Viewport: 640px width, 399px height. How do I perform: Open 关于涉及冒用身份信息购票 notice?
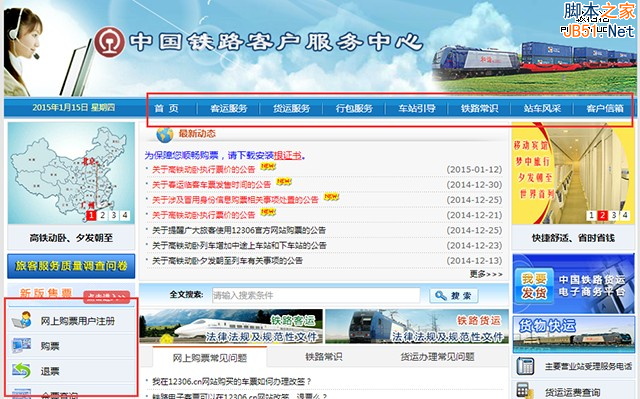235,200
